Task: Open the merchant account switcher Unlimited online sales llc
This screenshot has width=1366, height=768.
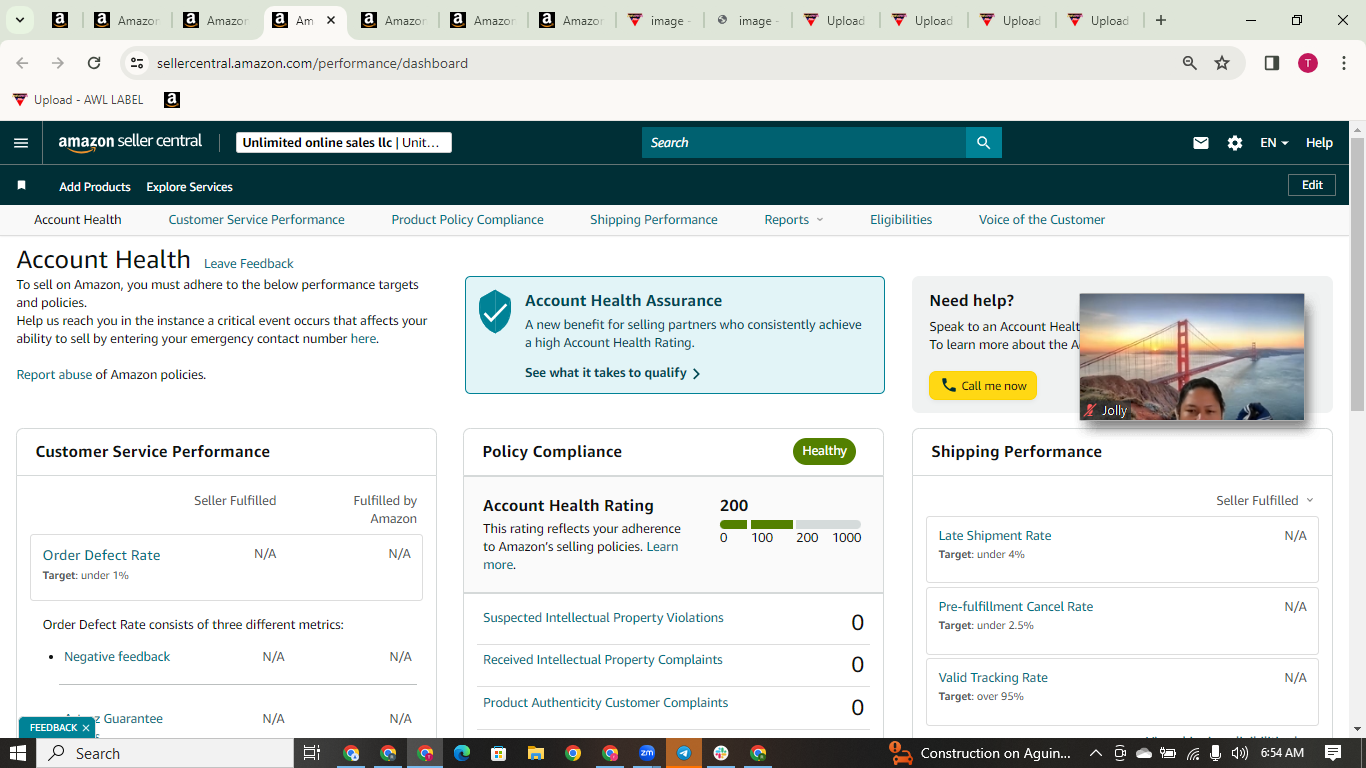Action: point(343,143)
